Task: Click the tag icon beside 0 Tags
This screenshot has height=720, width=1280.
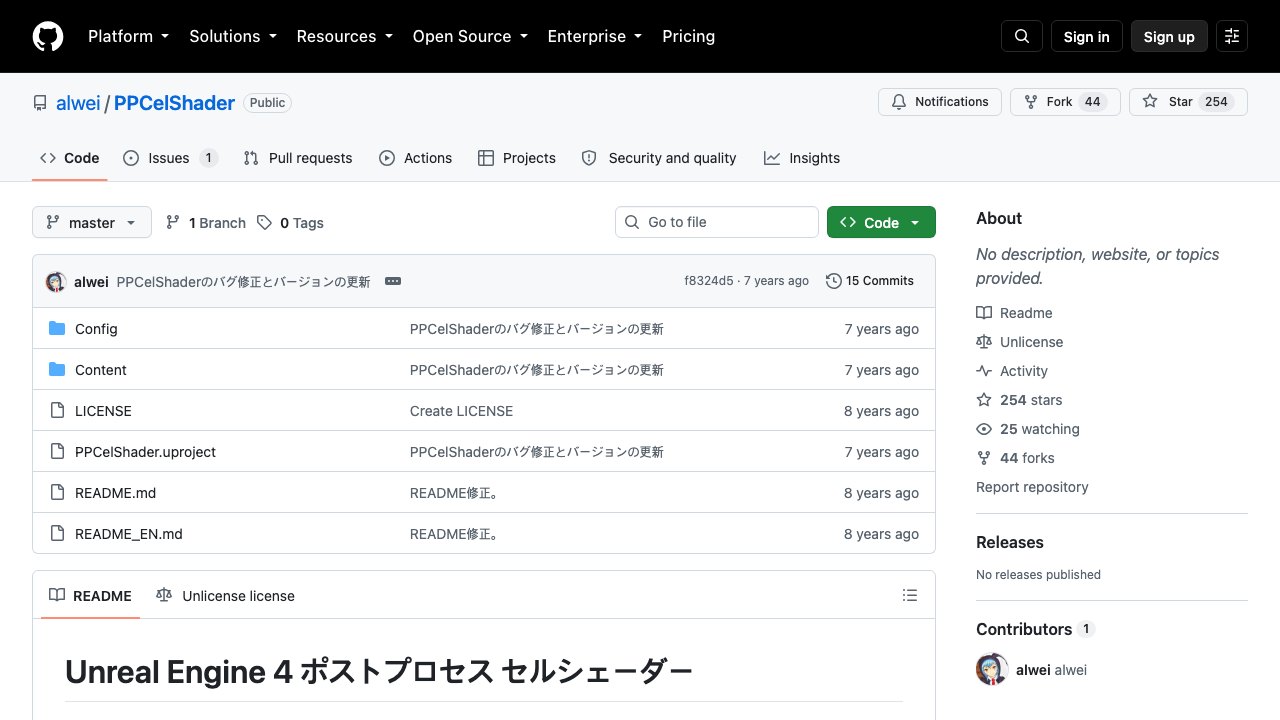Action: [264, 223]
